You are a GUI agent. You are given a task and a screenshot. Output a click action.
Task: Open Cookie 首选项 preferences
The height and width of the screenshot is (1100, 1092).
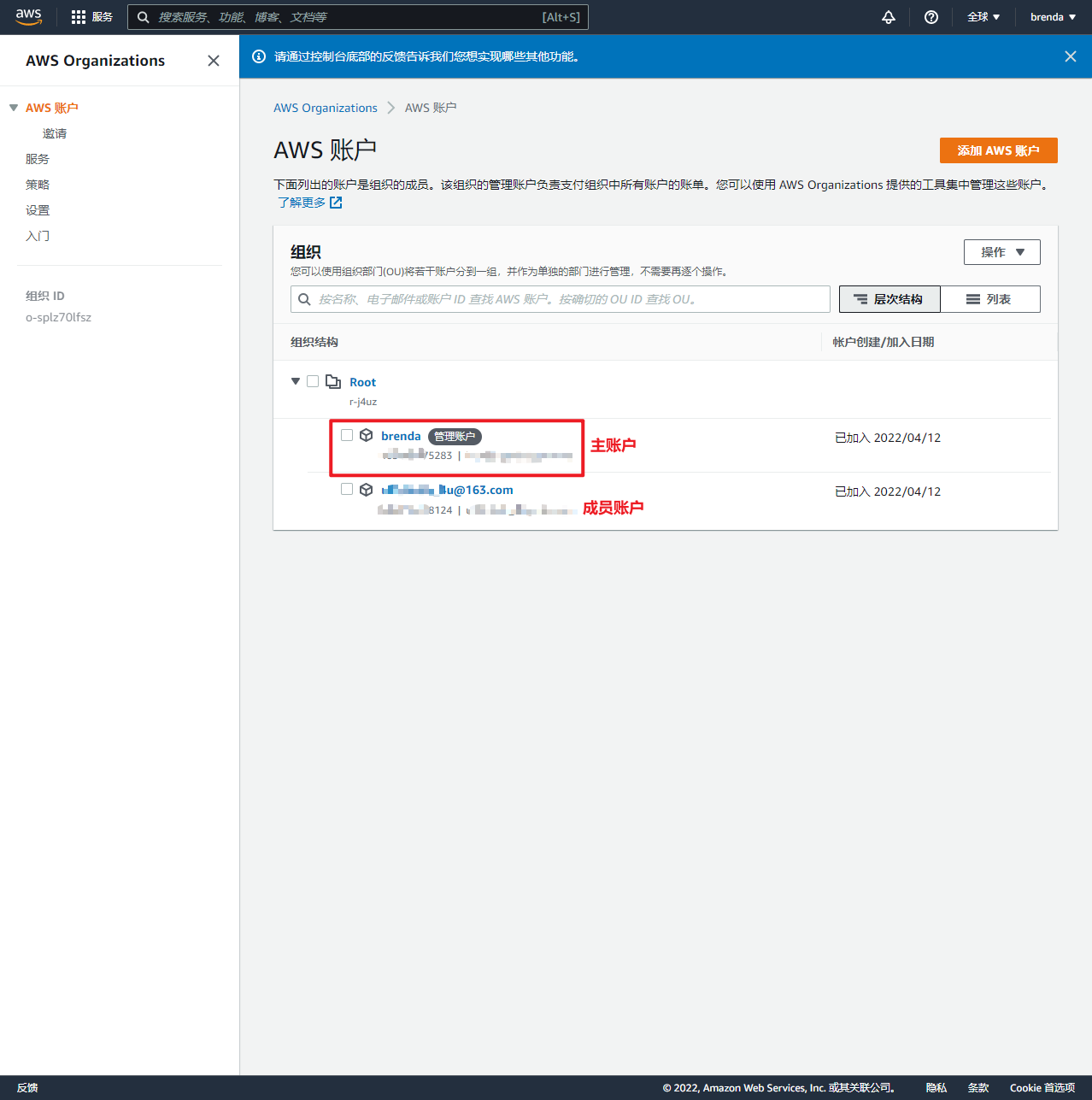[x=1042, y=1088]
